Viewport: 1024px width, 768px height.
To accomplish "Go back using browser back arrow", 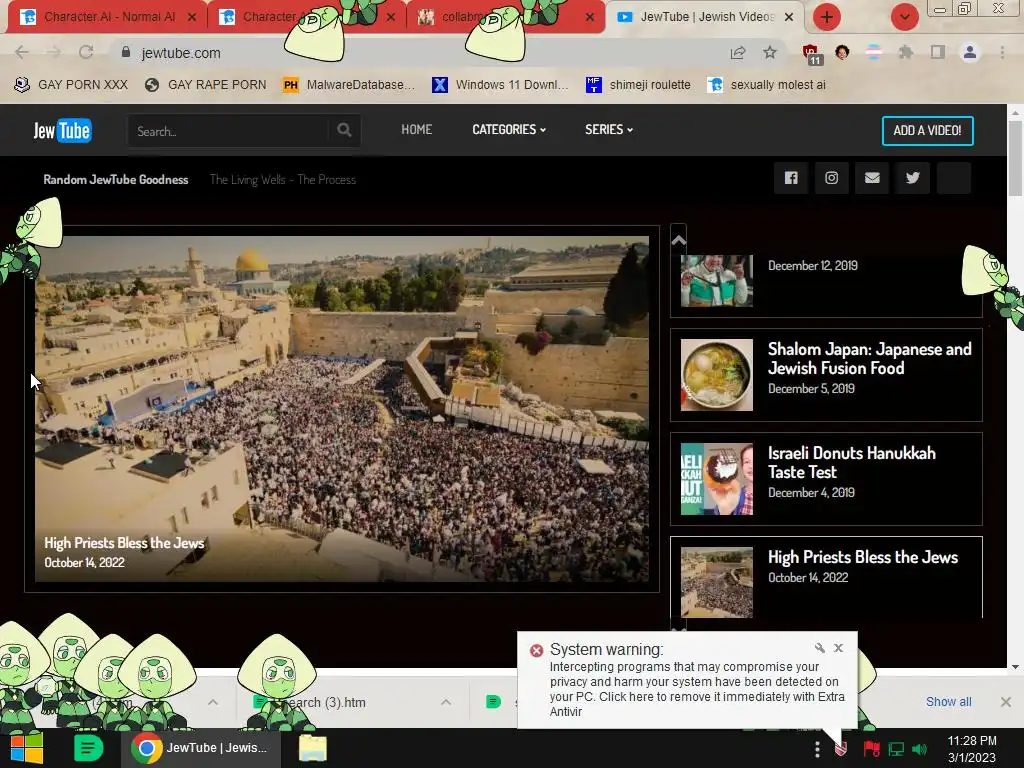I will 22,52.
